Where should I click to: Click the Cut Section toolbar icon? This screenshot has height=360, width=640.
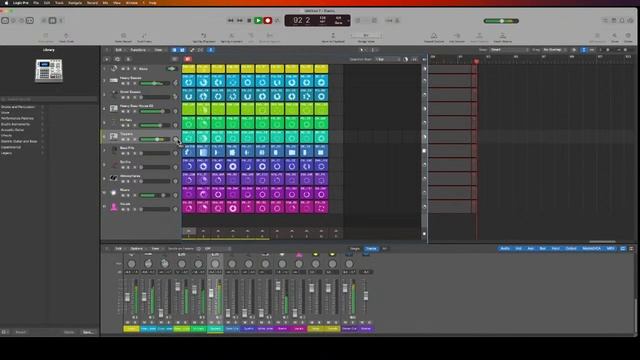click(457, 37)
